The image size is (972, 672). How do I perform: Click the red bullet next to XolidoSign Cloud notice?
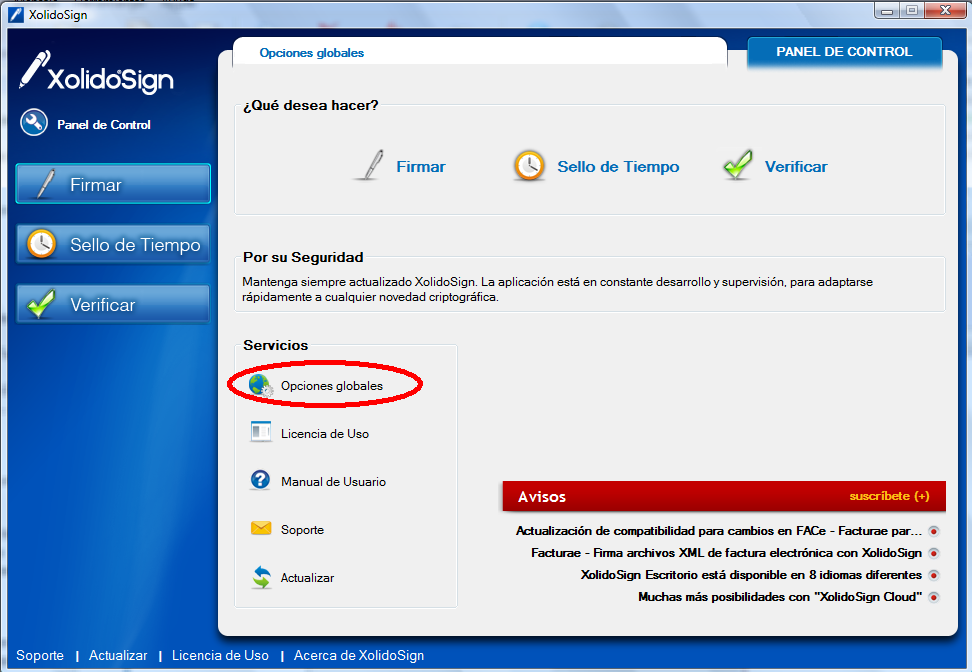pyautogui.click(x=934, y=598)
